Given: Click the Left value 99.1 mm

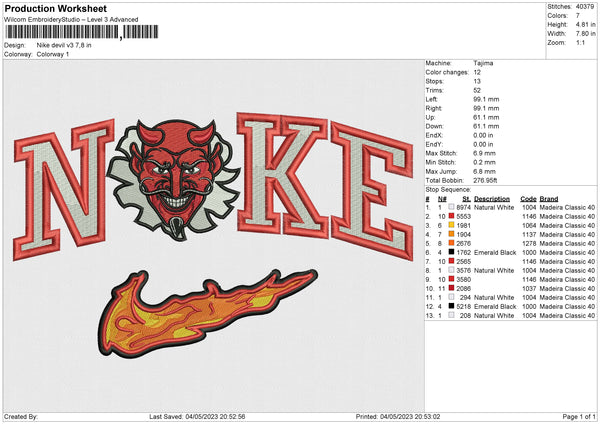Looking at the screenshot, I should 486,99.
